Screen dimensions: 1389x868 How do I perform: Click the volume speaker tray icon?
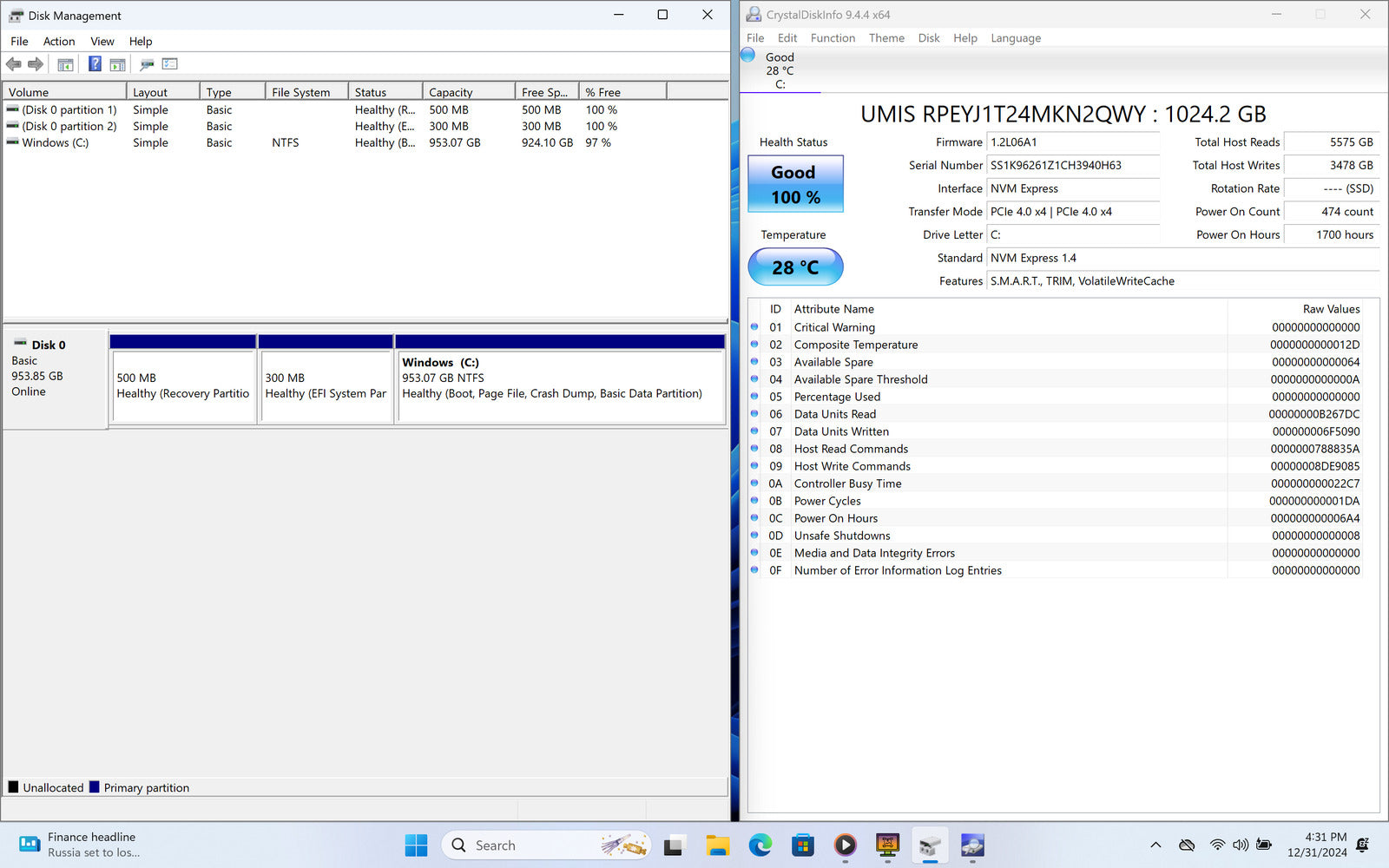pos(1241,845)
